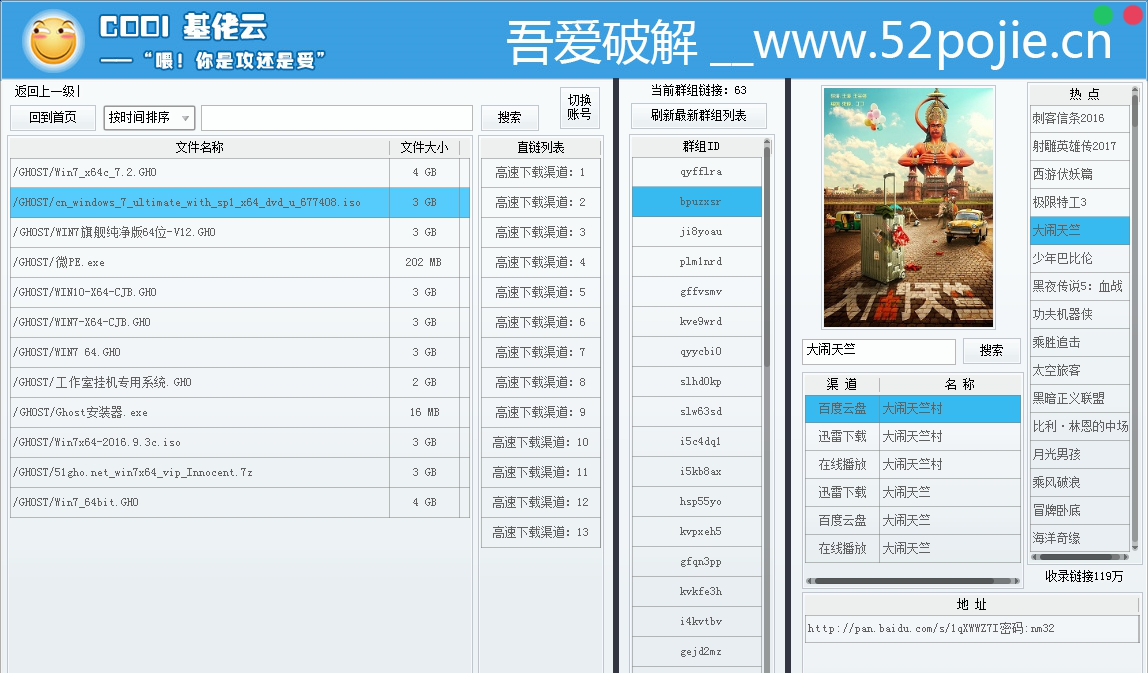This screenshot has height=699, width=1148.
Task: Select 迅雷下载 大闹天竺 result row
Action: 912,493
